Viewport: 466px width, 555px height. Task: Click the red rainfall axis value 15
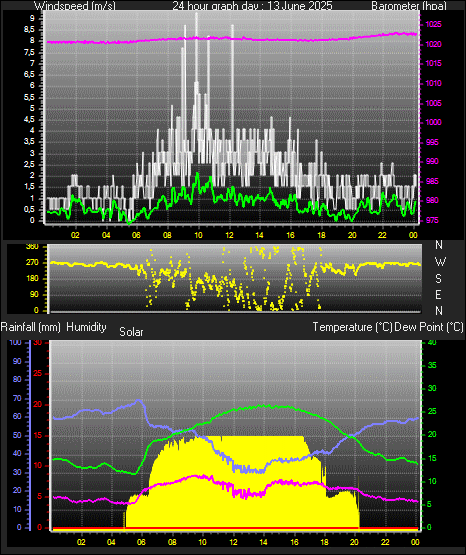[38, 435]
